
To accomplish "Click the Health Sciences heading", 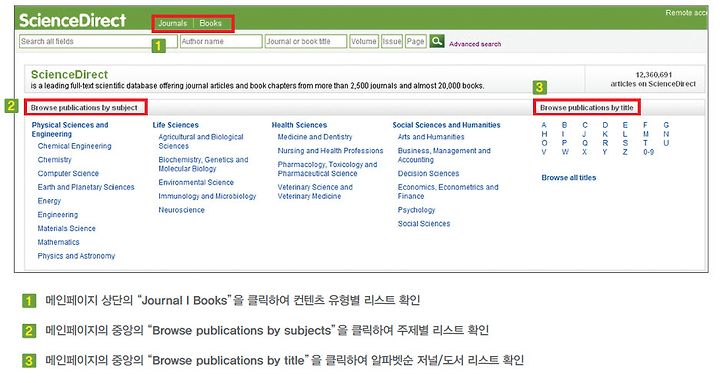I will click(x=299, y=125).
